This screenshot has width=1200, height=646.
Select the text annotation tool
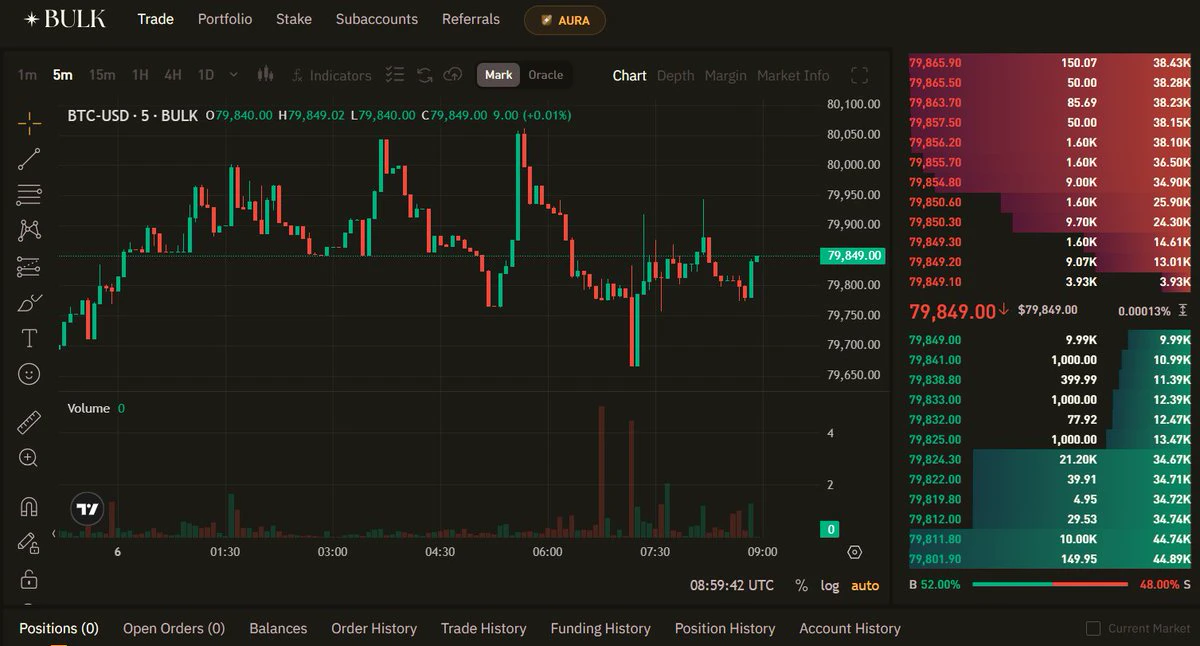coord(29,338)
